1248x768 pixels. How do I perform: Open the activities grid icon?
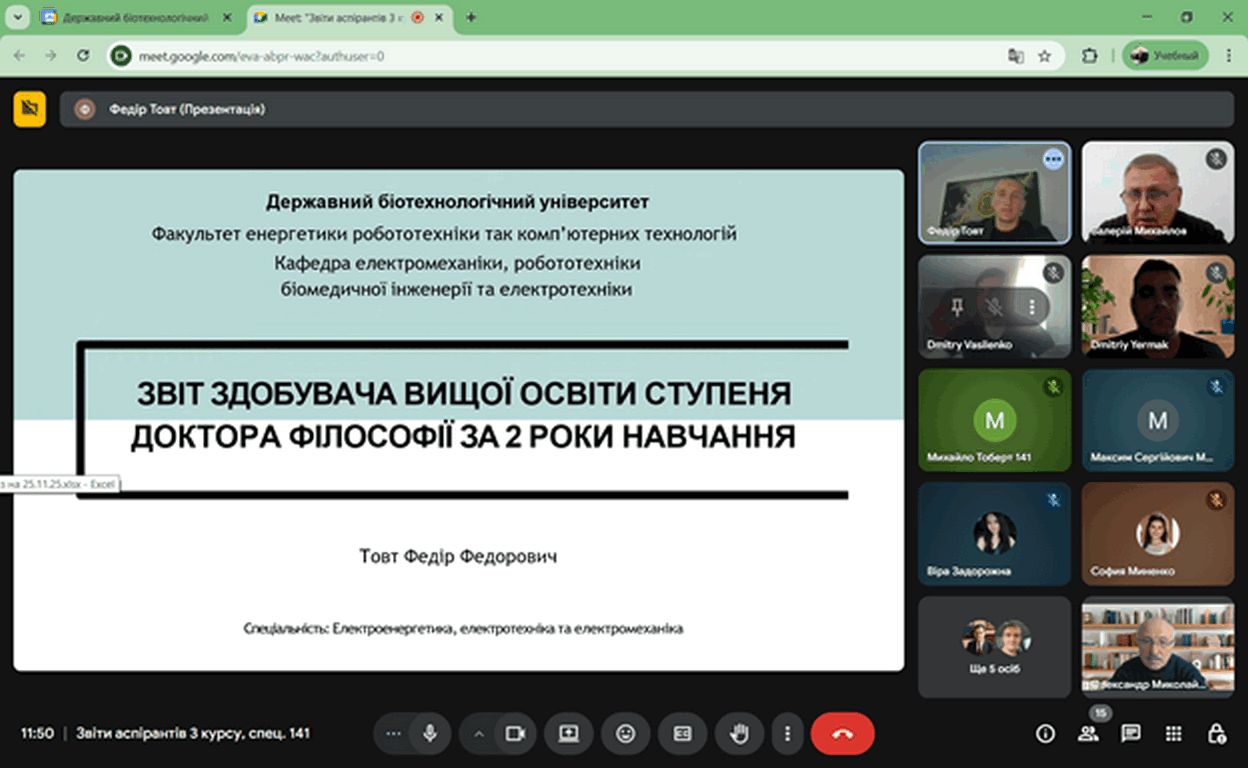coord(1174,733)
